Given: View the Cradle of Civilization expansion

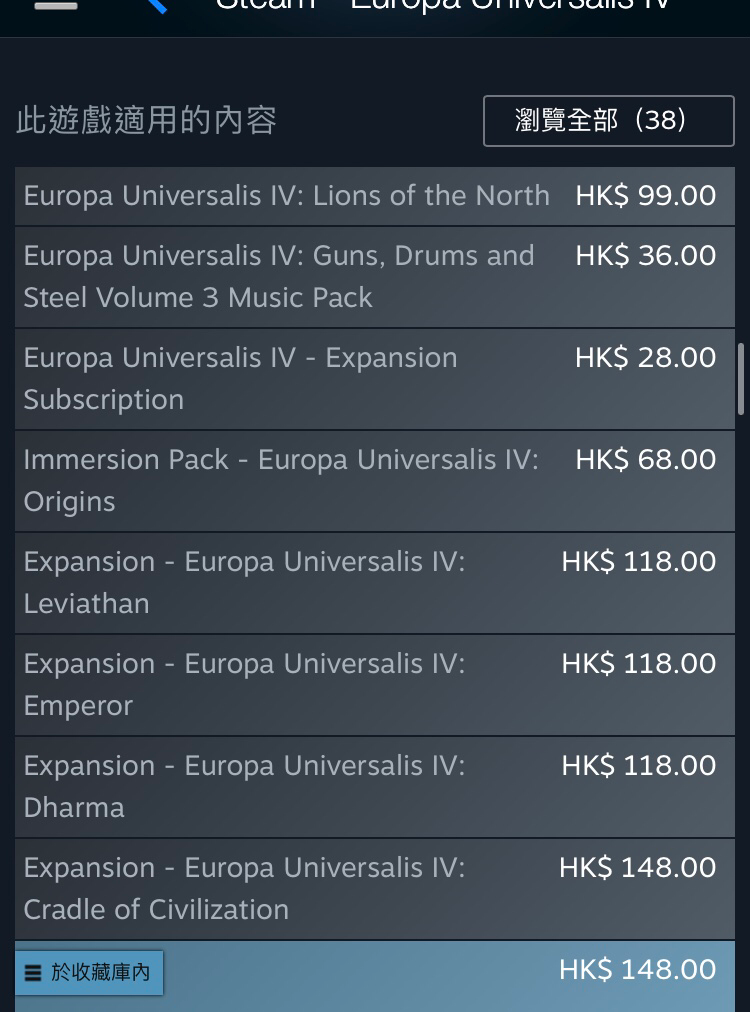Looking at the screenshot, I should [374, 889].
